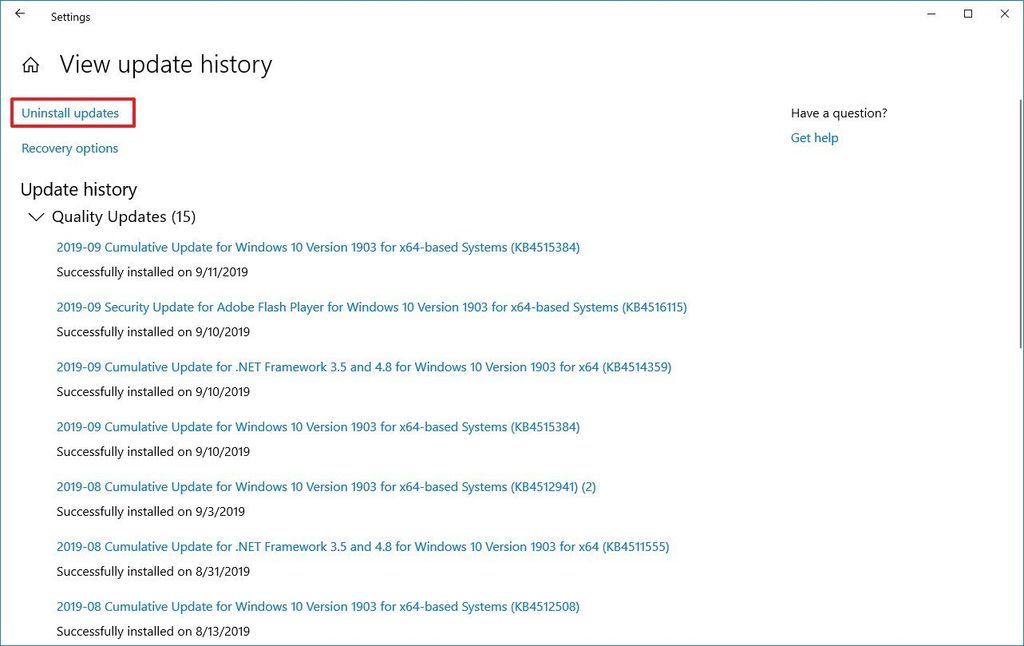1024x646 pixels.
Task: Select the Quality Updates (15) label
Action: click(125, 216)
